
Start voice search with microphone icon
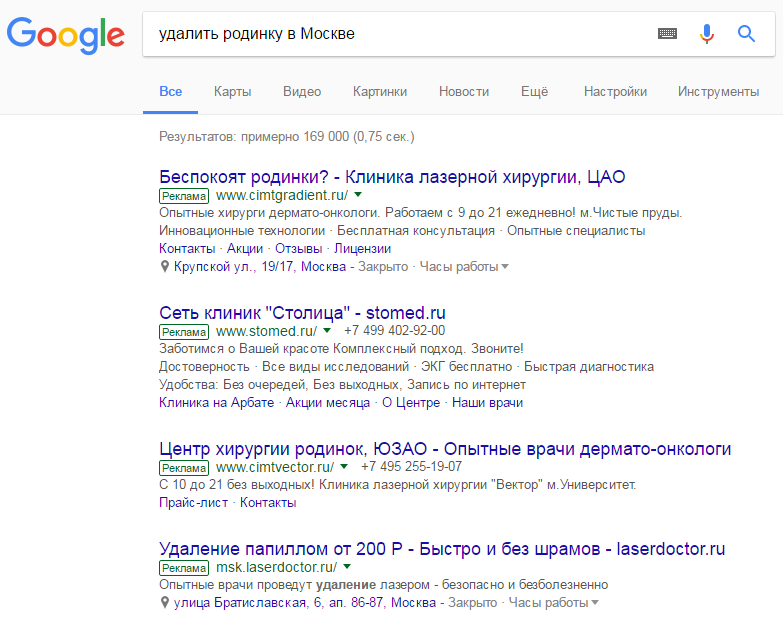coord(707,34)
